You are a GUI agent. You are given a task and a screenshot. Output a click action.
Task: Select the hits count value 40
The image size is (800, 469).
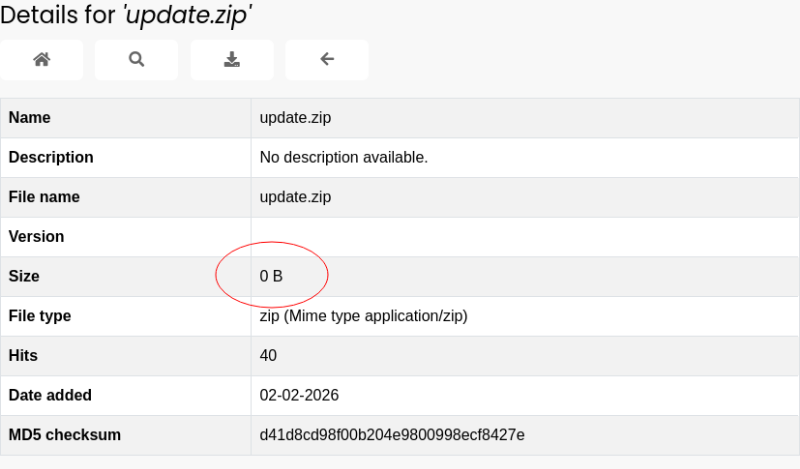(x=268, y=355)
